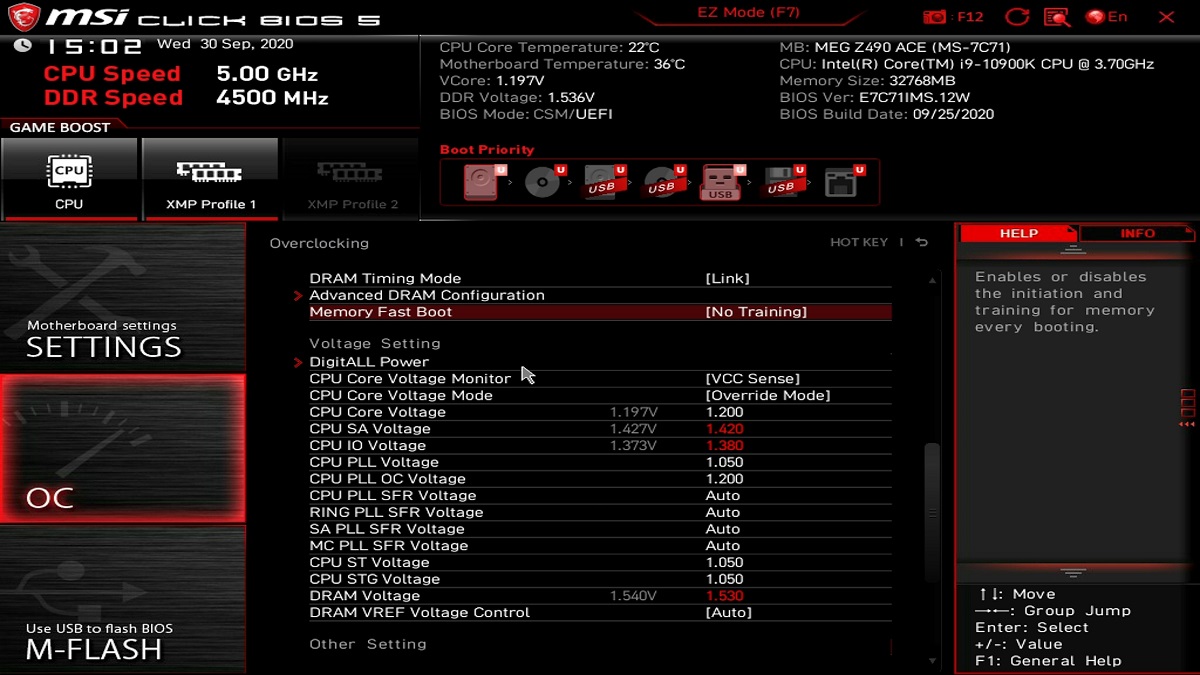Open the M-FLASH section
The image size is (1200, 675).
[x=122, y=598]
